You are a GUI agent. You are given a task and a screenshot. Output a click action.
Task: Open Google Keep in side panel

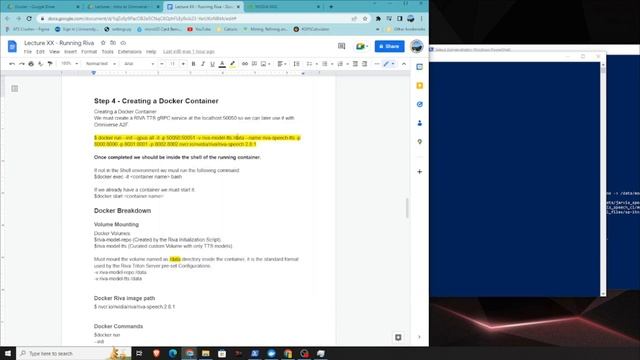coord(420,86)
